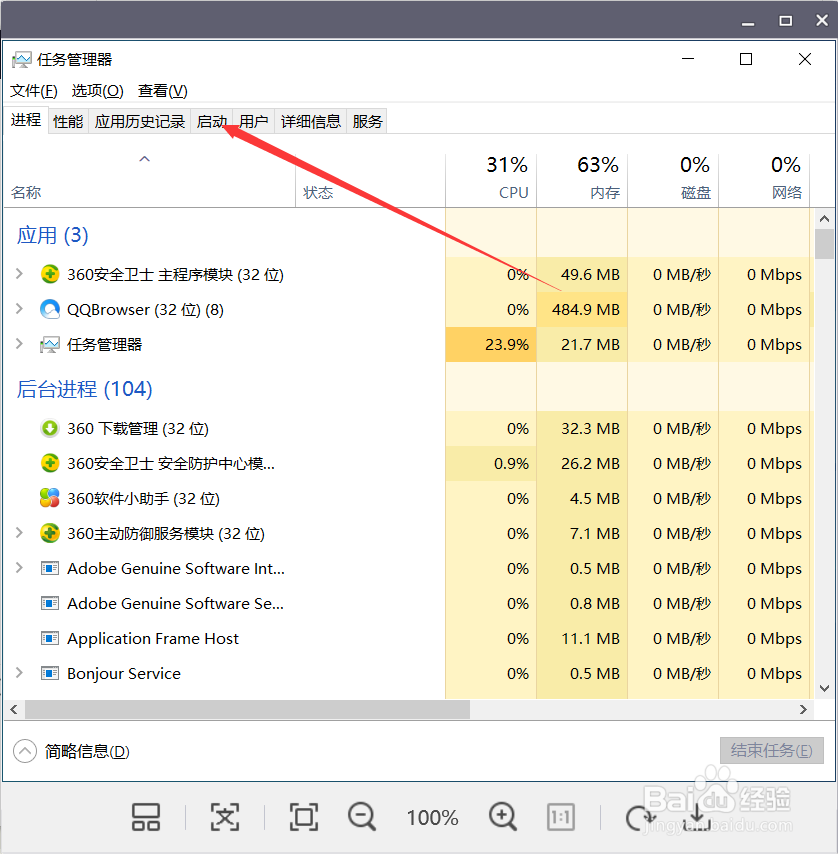Switch to the 性能 tab

point(68,121)
